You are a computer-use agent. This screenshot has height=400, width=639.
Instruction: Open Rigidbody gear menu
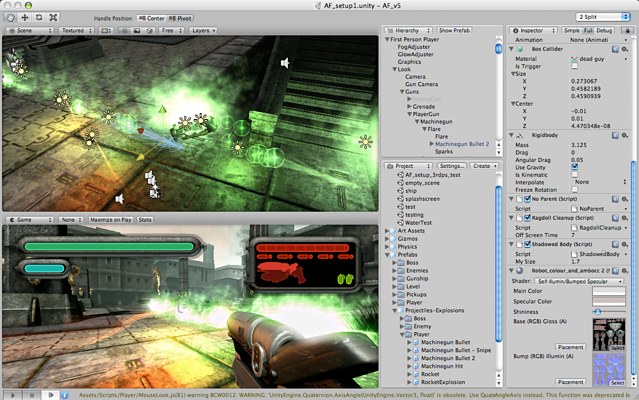click(624, 135)
